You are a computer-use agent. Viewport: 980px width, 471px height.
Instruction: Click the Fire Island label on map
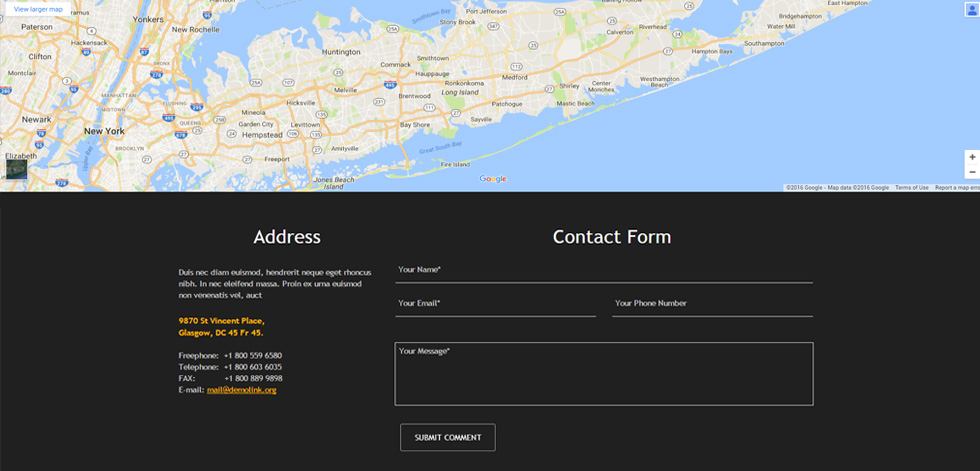click(x=455, y=164)
